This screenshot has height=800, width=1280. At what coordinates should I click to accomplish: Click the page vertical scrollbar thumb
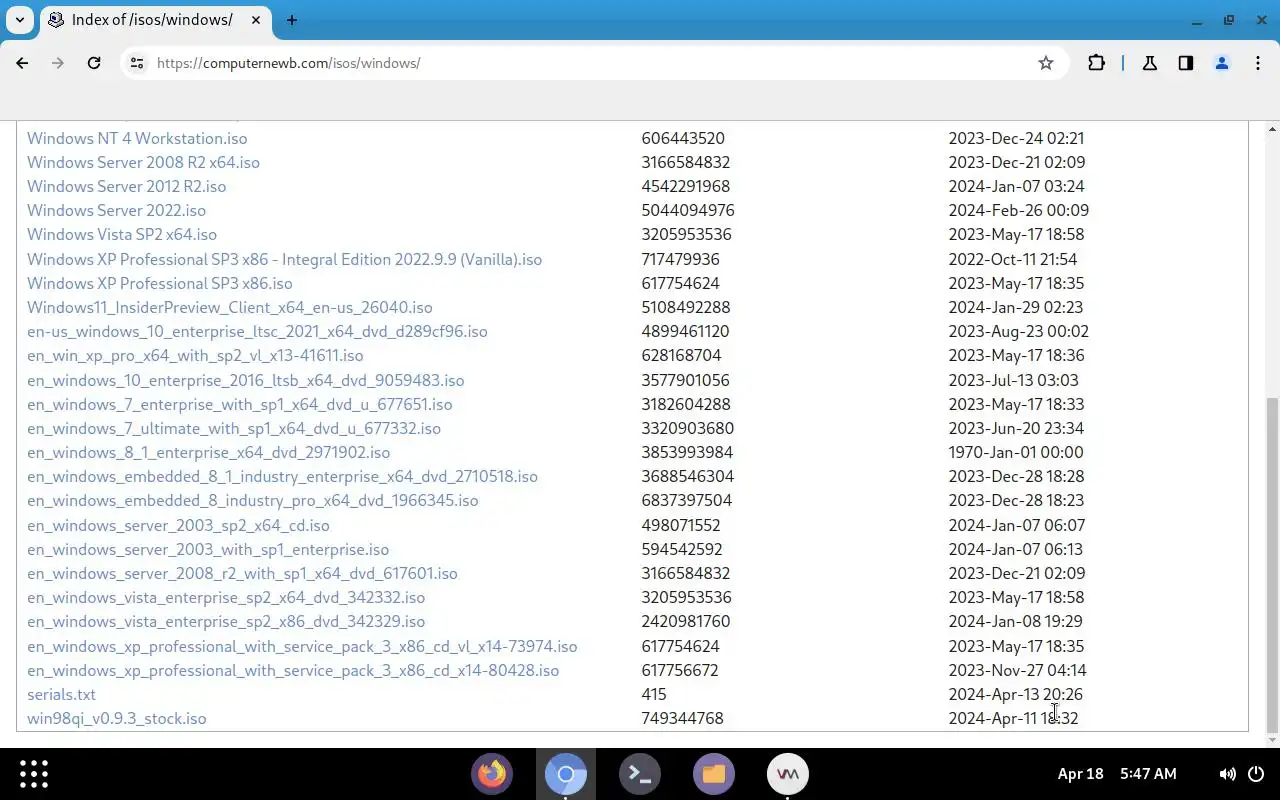[x=1272, y=565]
